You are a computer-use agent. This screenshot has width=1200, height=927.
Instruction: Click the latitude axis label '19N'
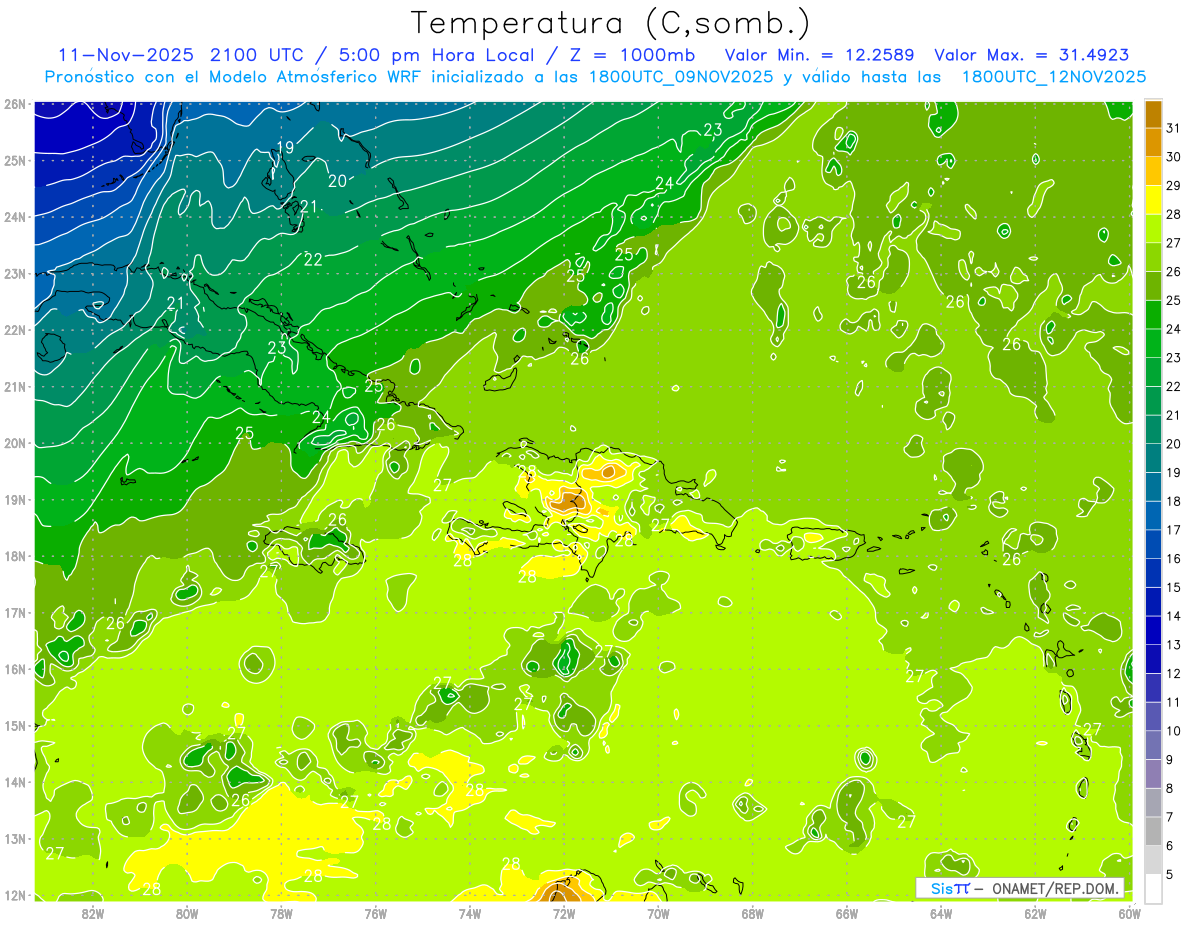(14, 499)
